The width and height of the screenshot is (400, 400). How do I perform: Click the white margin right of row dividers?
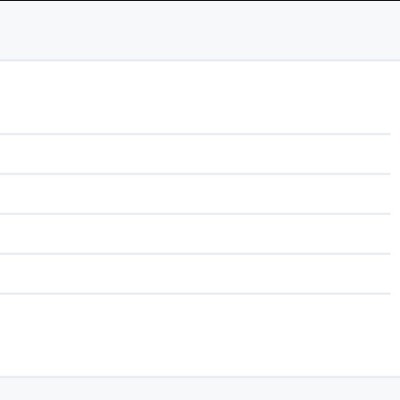[395, 219]
